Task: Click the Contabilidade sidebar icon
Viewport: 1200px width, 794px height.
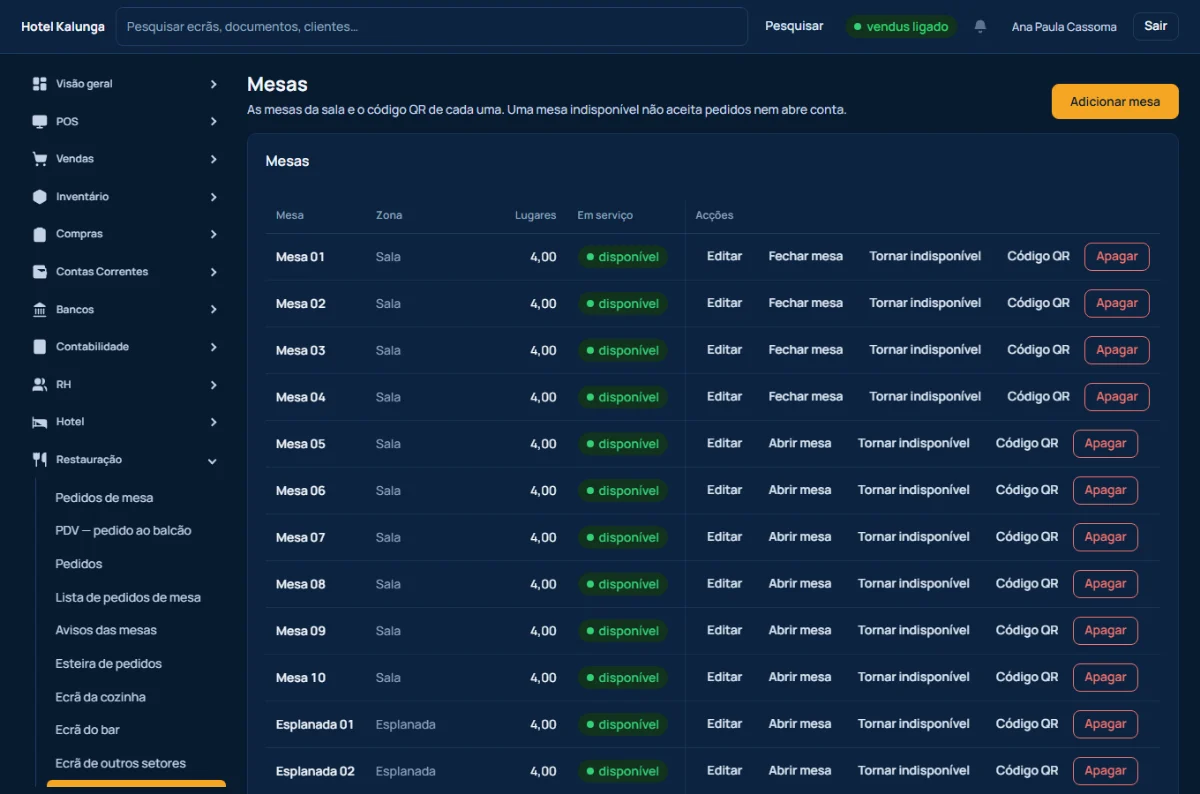Action: tap(40, 347)
